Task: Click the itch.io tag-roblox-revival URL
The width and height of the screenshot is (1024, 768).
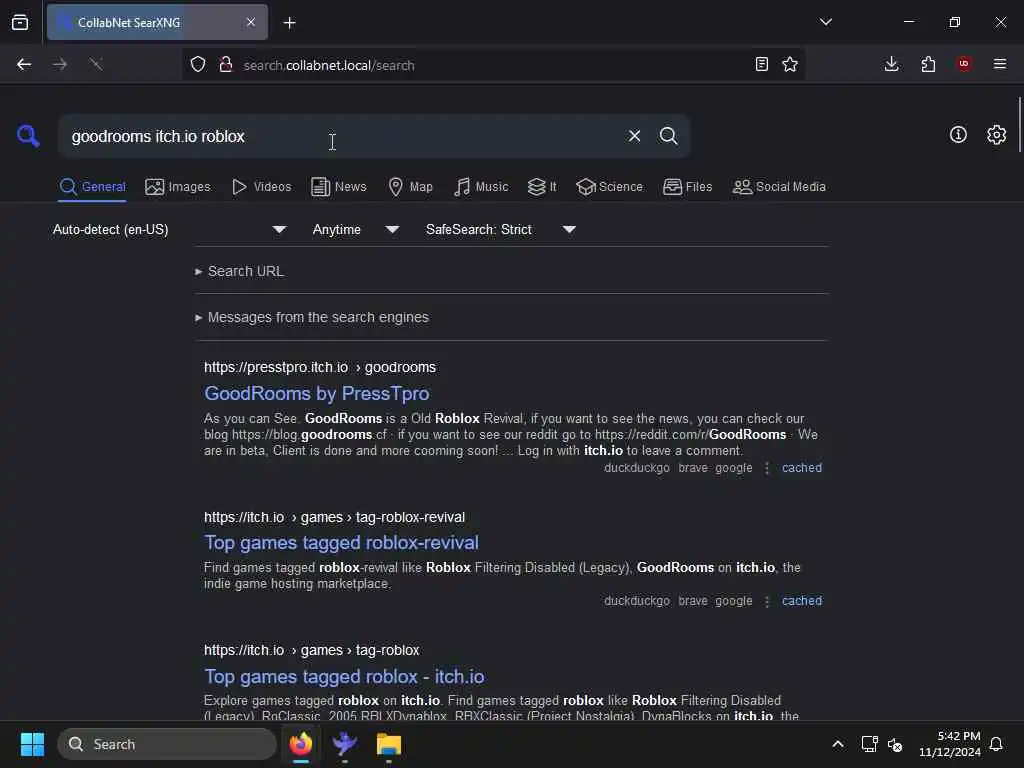Action: pos(334,517)
